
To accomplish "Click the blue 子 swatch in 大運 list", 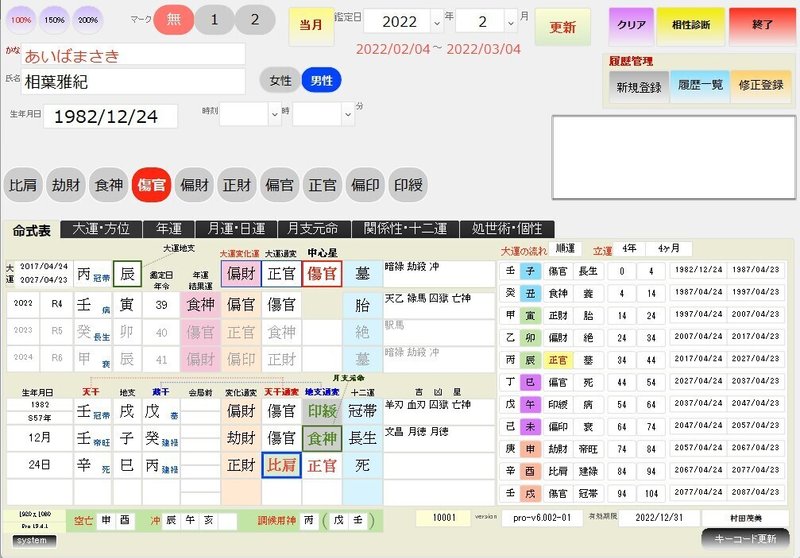I will tap(530, 271).
